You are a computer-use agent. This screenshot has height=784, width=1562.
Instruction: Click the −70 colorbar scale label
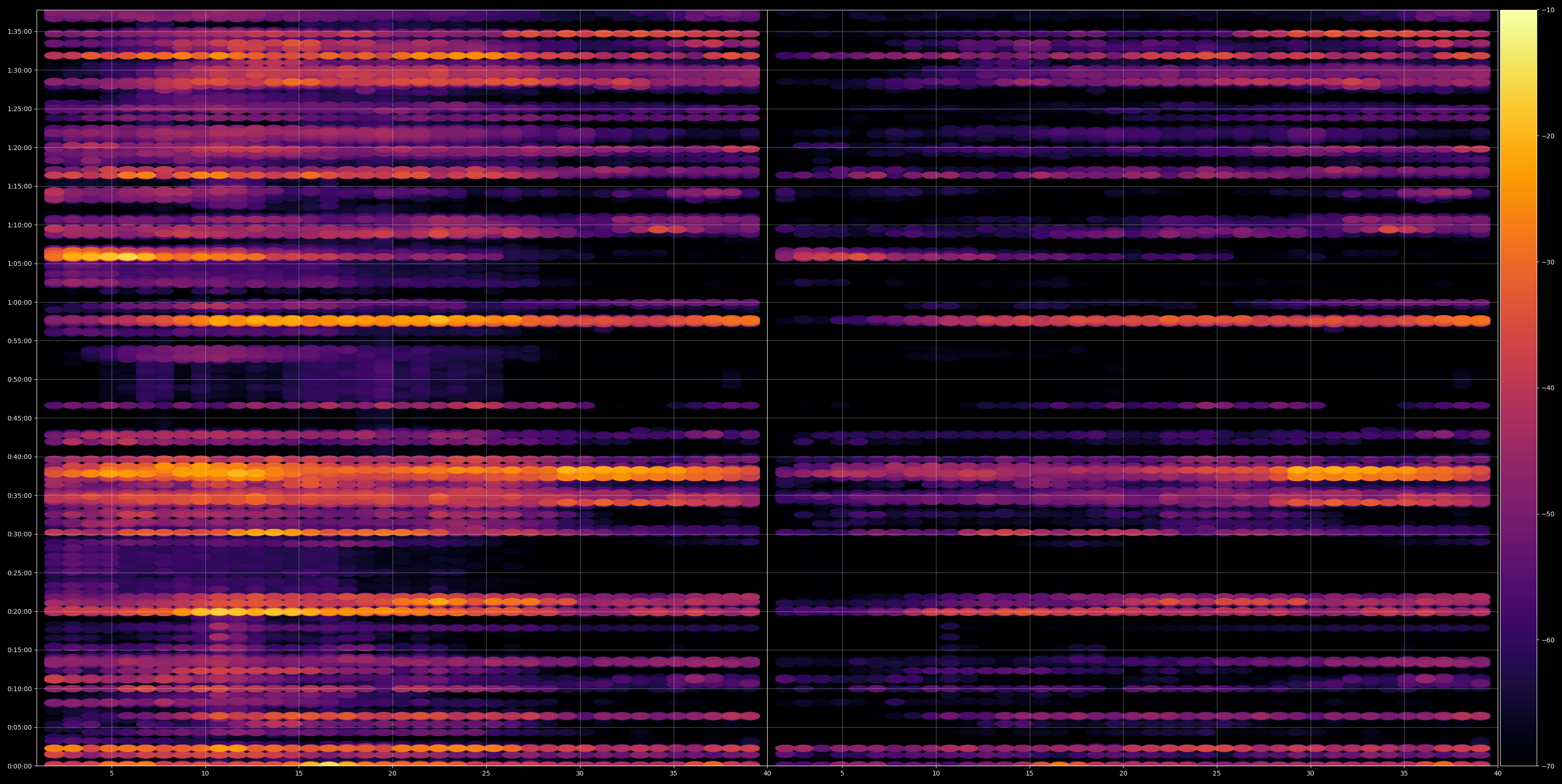pos(1548,766)
